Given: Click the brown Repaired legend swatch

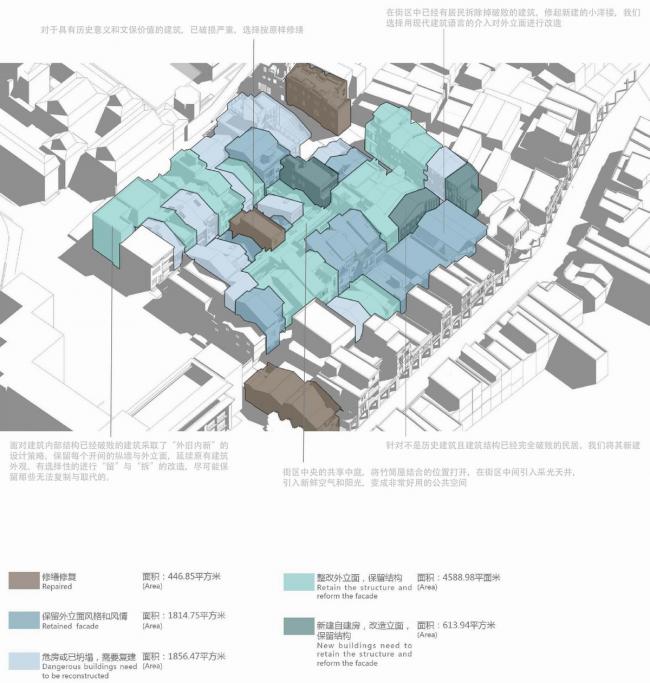Looking at the screenshot, I should tap(24, 580).
